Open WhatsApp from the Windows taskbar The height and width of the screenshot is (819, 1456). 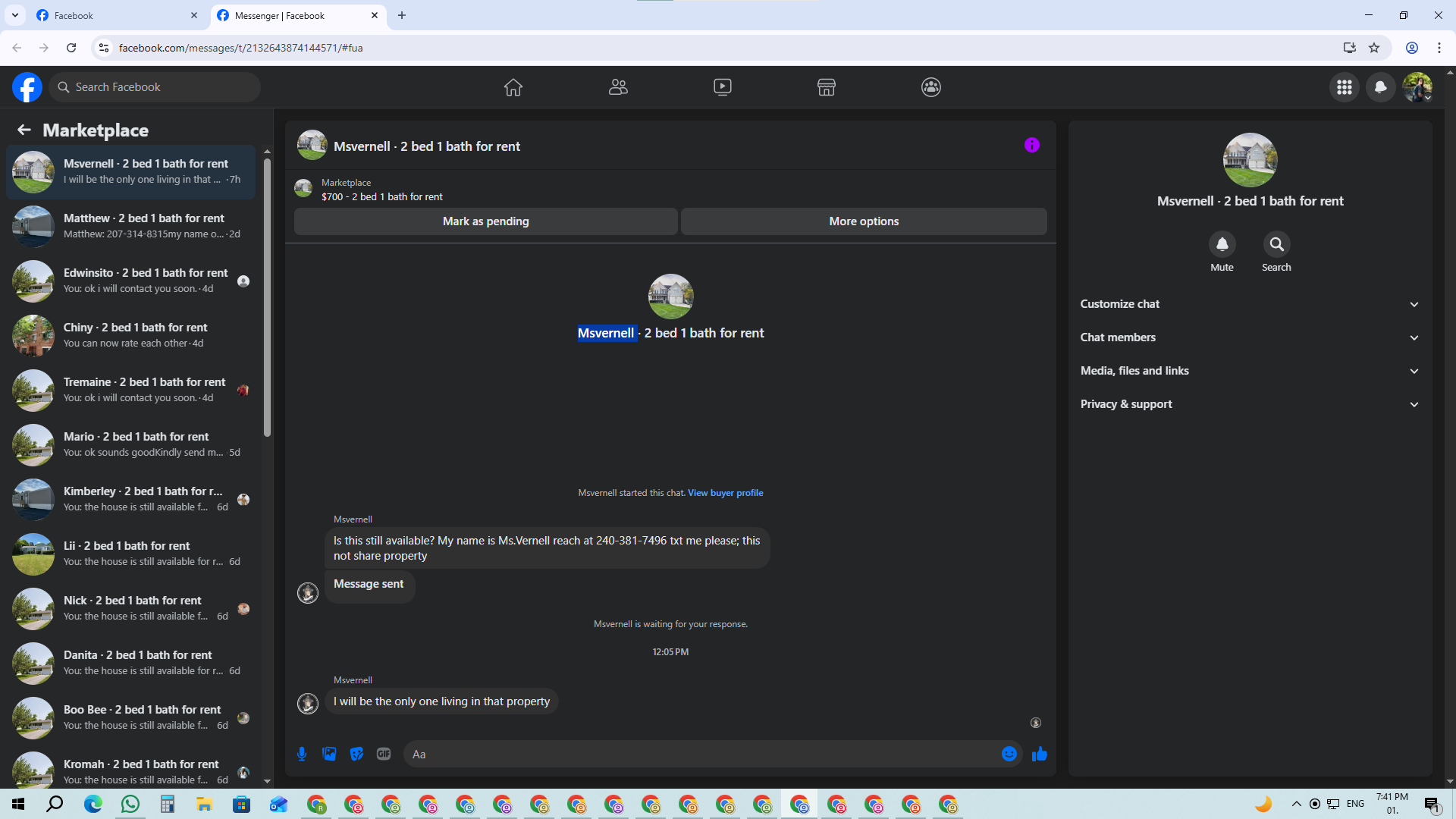[x=130, y=804]
